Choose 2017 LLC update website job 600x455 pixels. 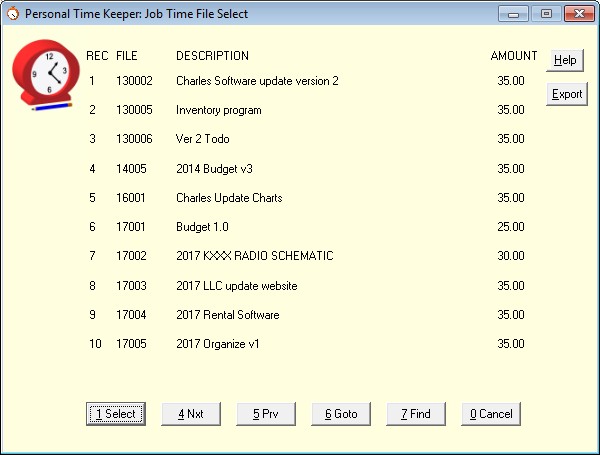coord(236,286)
